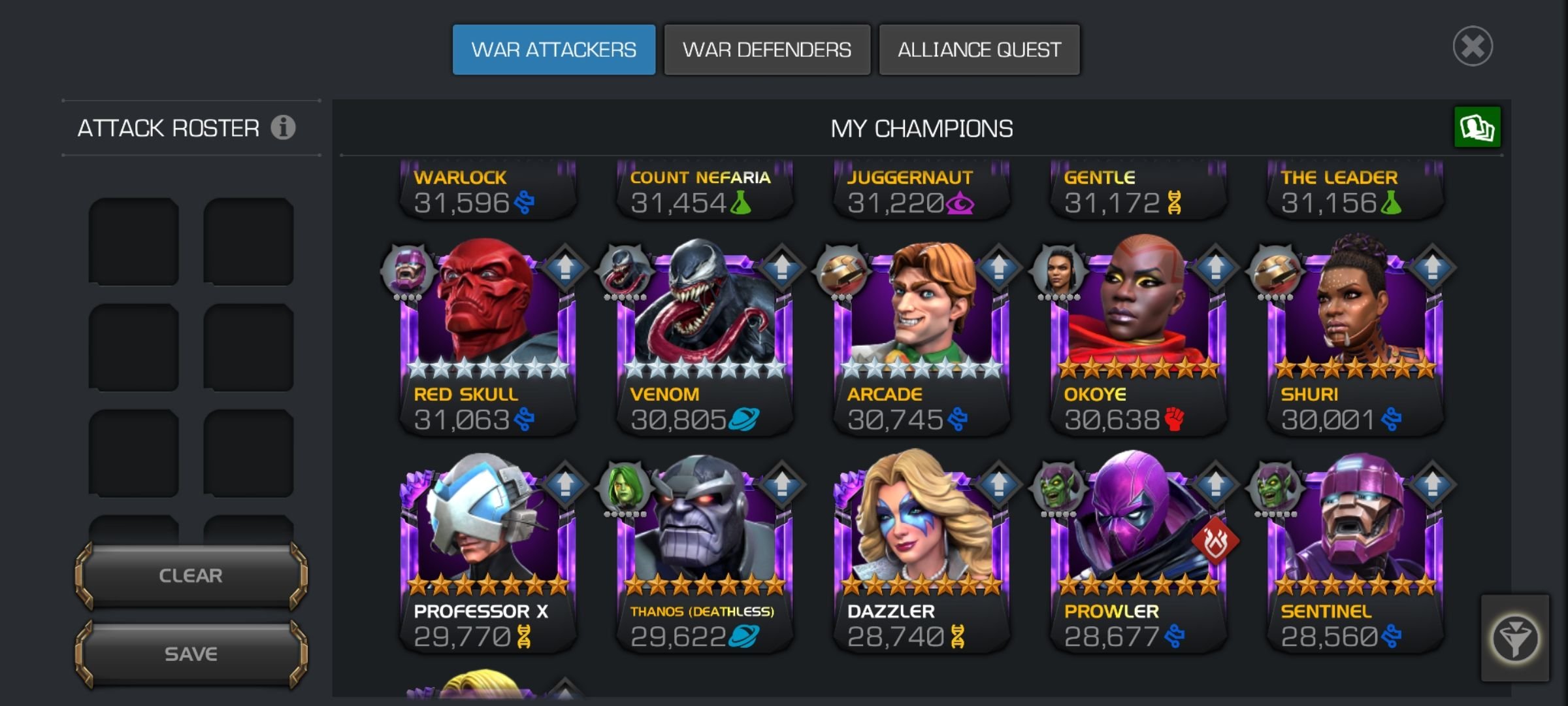Save the attack roster

[x=191, y=654]
